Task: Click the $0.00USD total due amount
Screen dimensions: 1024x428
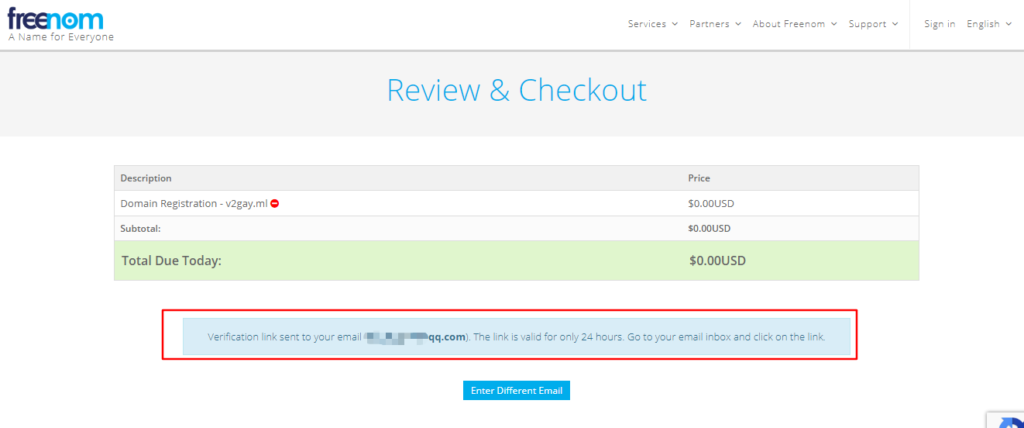Action: (x=717, y=261)
